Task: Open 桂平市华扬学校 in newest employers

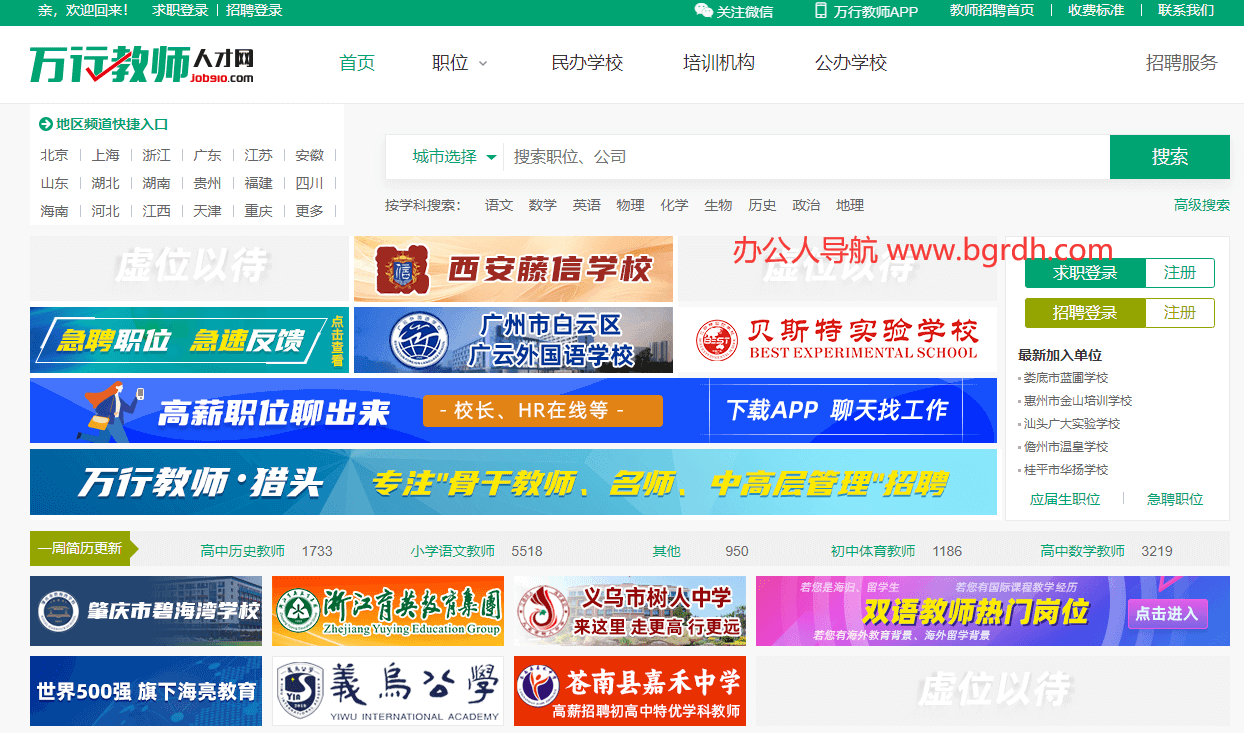Action: coord(1066,470)
